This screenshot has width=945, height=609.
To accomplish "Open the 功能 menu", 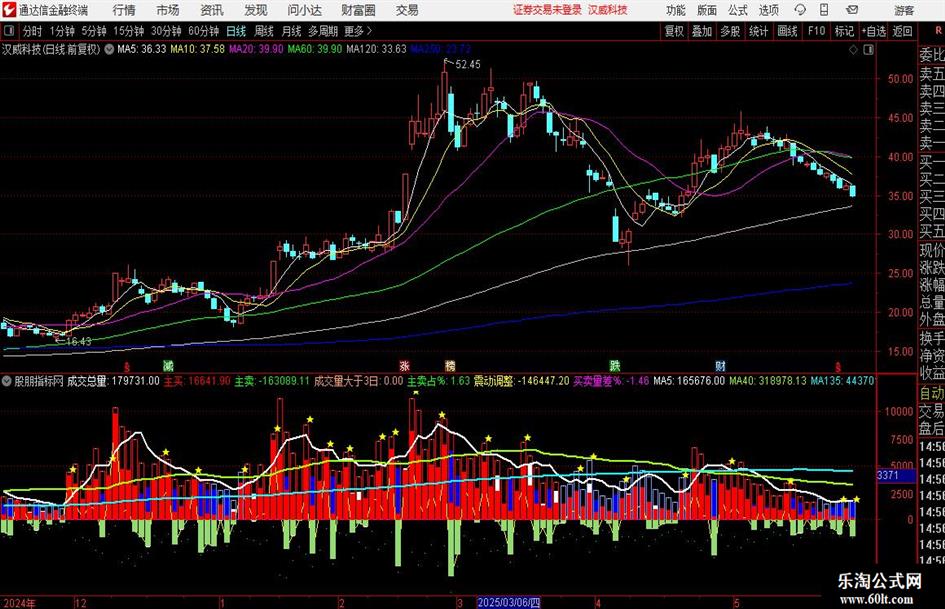I will coord(676,10).
